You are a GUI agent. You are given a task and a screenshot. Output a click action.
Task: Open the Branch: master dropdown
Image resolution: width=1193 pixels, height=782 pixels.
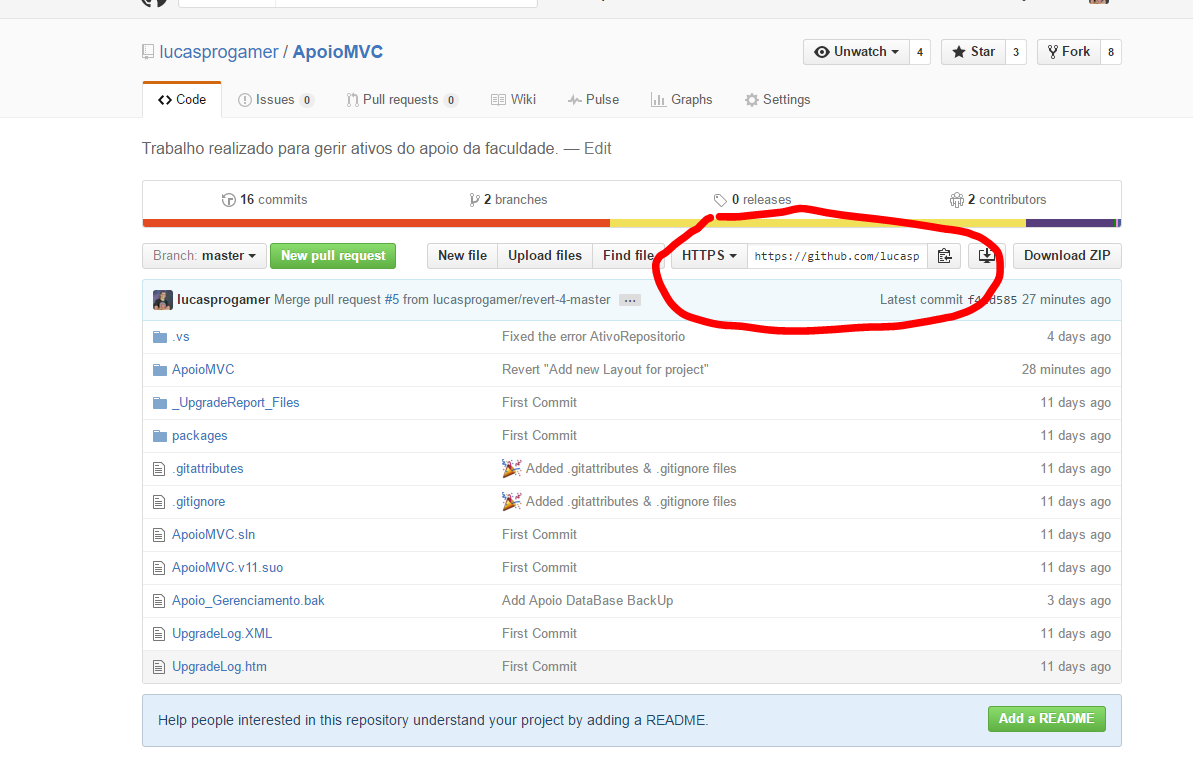(x=204, y=256)
